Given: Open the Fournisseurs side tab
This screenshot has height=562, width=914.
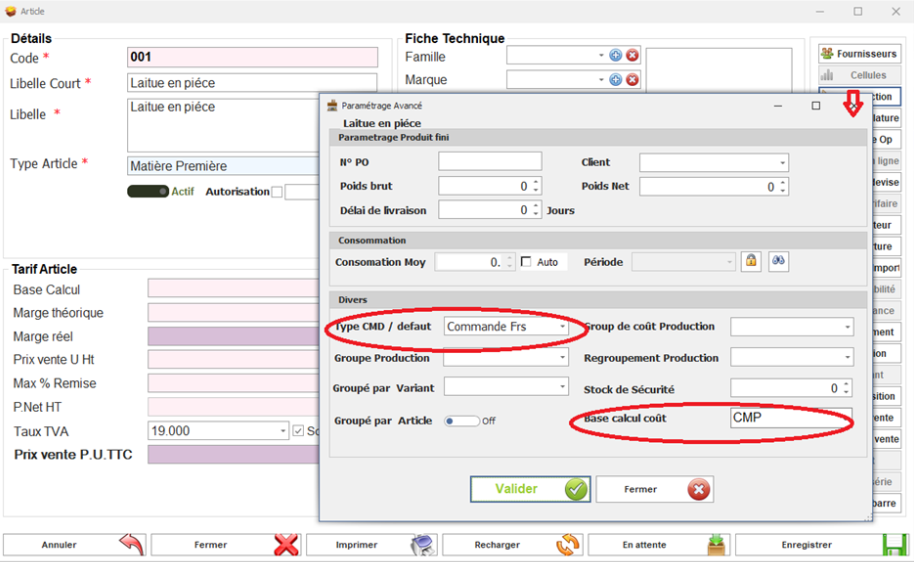Looking at the screenshot, I should [x=859, y=54].
